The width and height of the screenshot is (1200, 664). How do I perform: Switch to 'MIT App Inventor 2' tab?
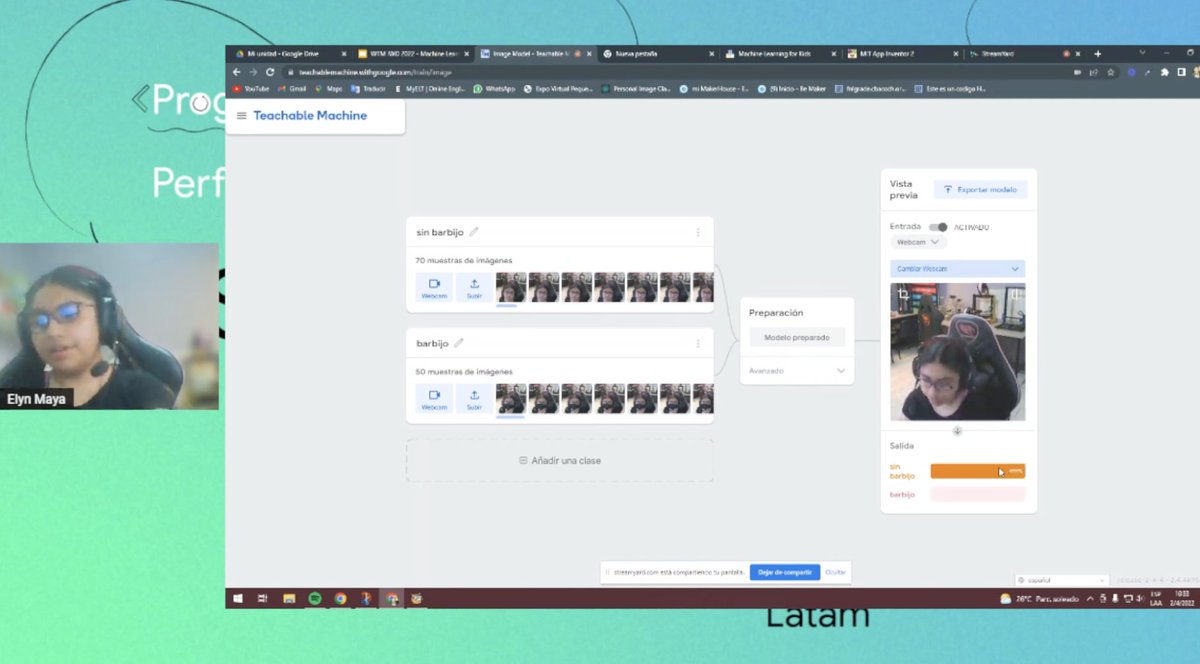[904, 53]
